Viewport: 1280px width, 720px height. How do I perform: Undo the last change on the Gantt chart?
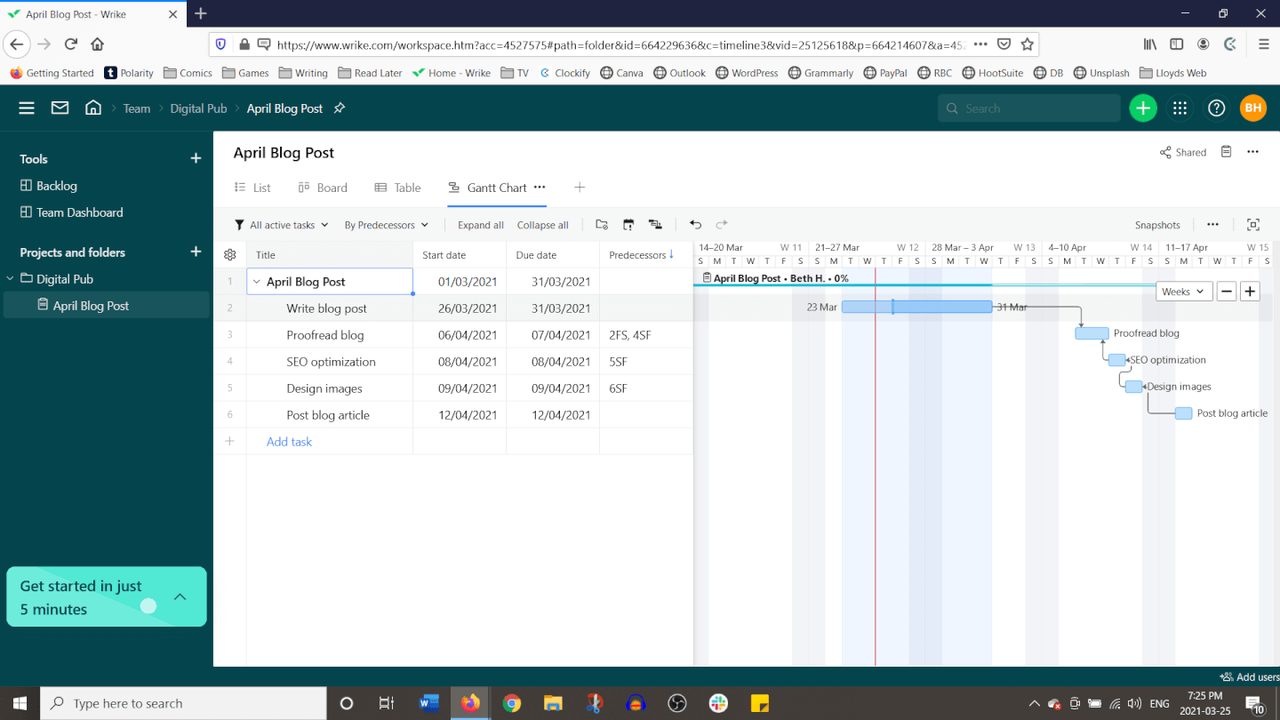pos(697,224)
